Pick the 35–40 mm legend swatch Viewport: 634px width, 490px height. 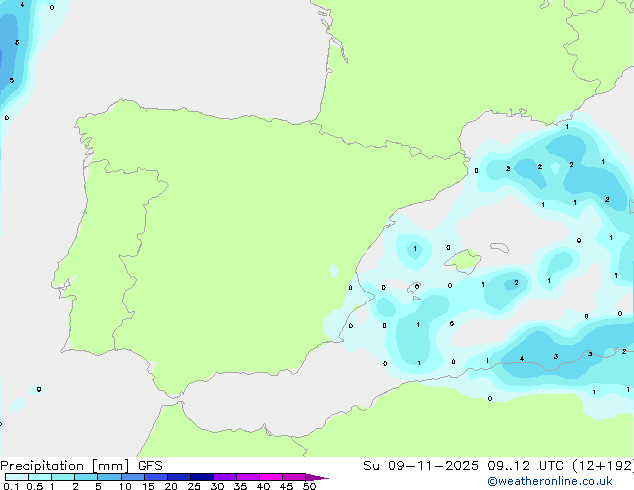pyautogui.click(x=248, y=477)
